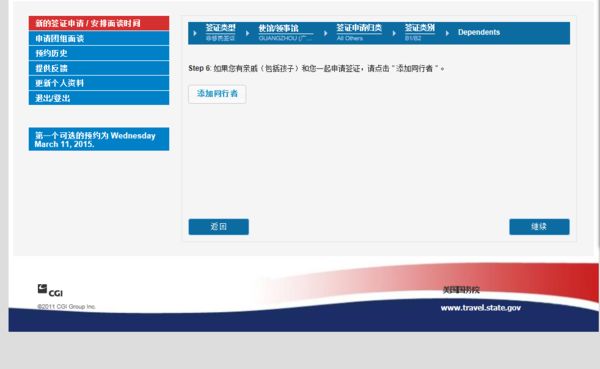The height and width of the screenshot is (369, 600).
Task: Go to 更新个人资料 in the sidebar
Action: pos(99,83)
